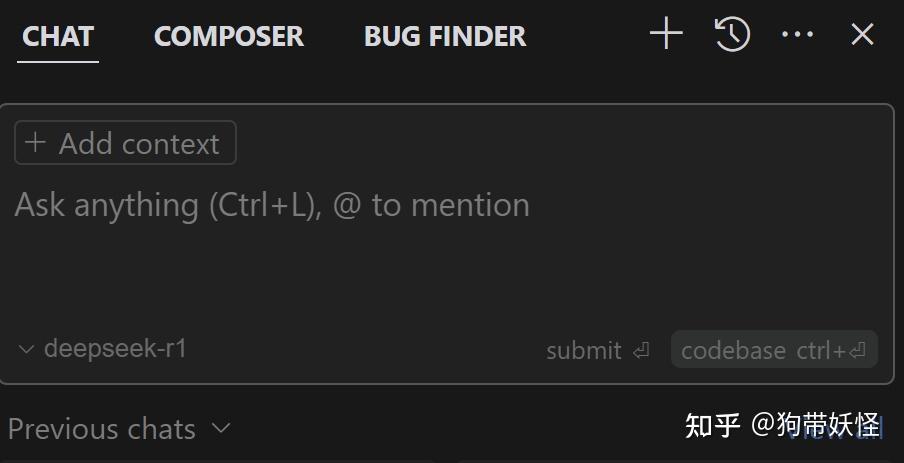Submit the chat message
The width and height of the screenshot is (904, 463).
[x=597, y=351]
